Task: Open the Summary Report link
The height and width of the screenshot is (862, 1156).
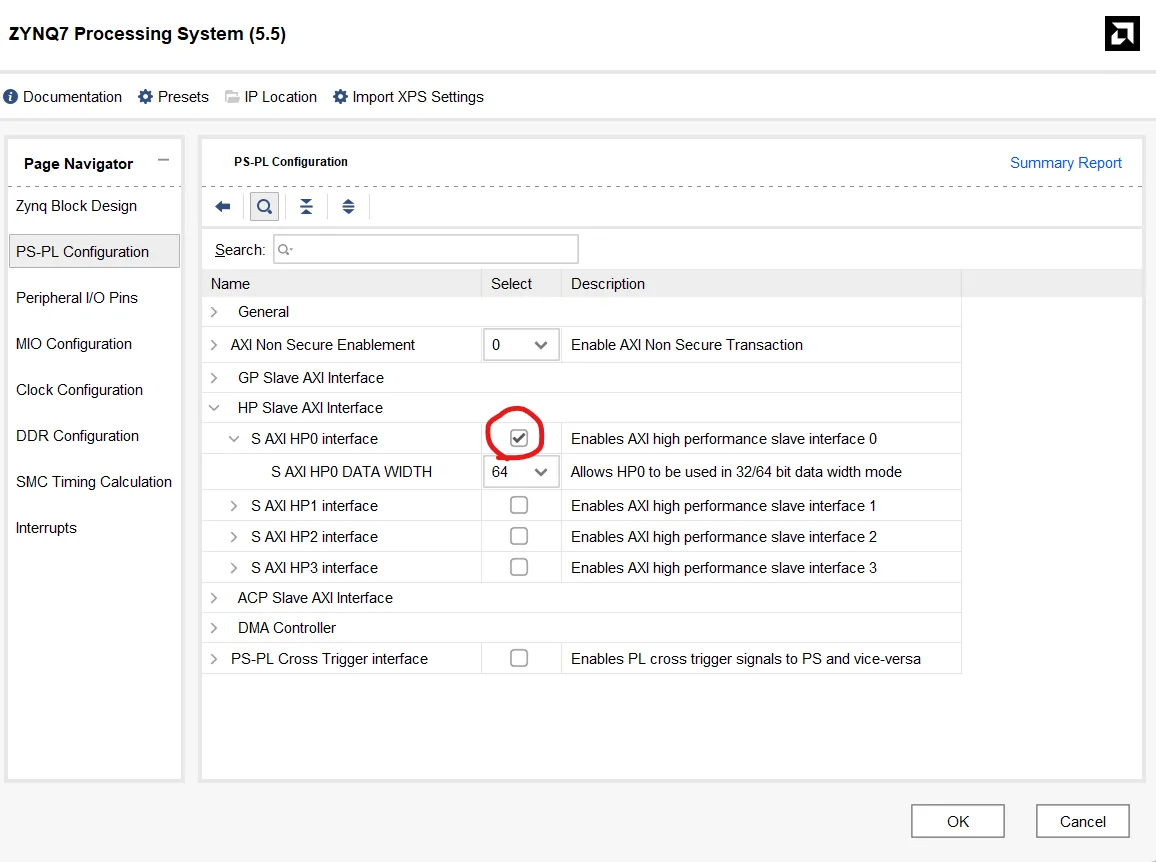Action: (1065, 163)
